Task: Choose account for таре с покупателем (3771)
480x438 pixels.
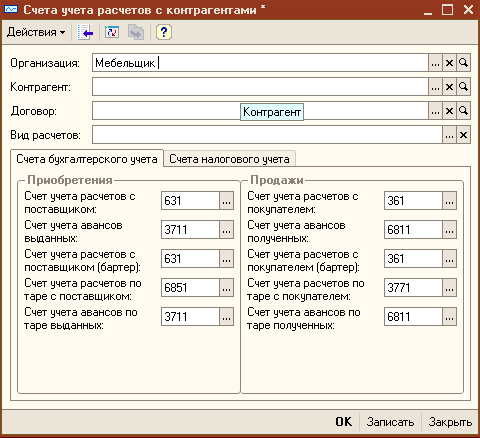Action: (449, 288)
